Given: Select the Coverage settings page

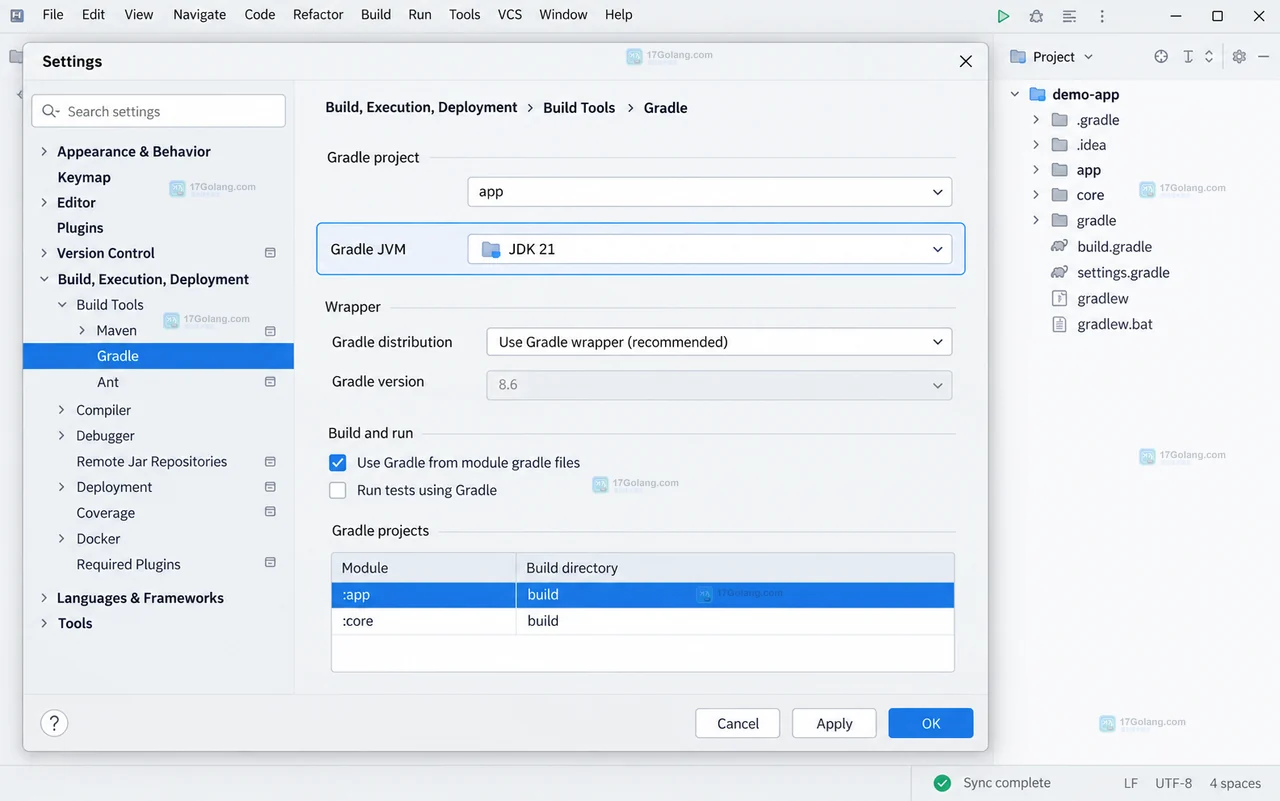Looking at the screenshot, I should [x=106, y=513].
